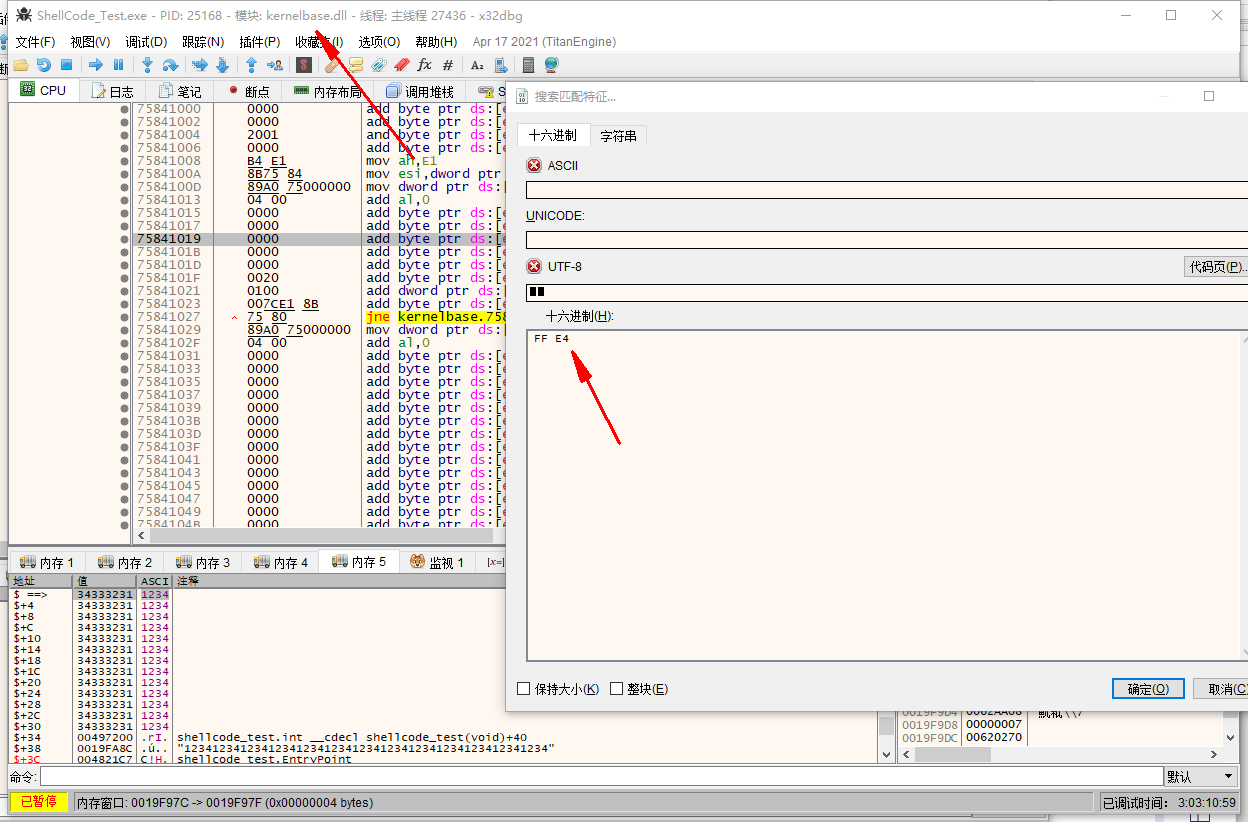
Task: Select the 十六进制 tab in search dialog
Action: (553, 135)
